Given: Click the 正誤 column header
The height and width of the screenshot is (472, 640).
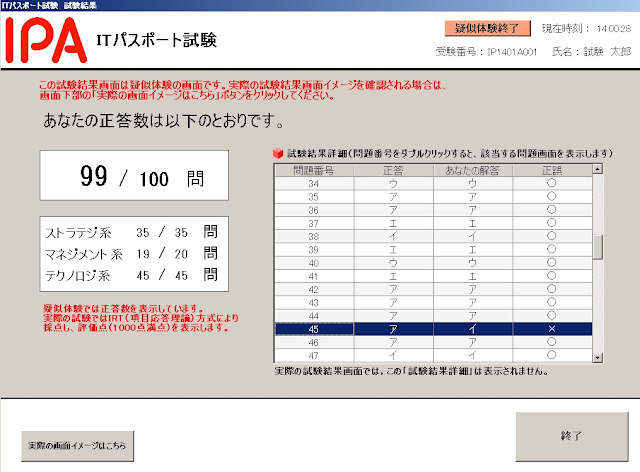Looking at the screenshot, I should pos(552,170).
